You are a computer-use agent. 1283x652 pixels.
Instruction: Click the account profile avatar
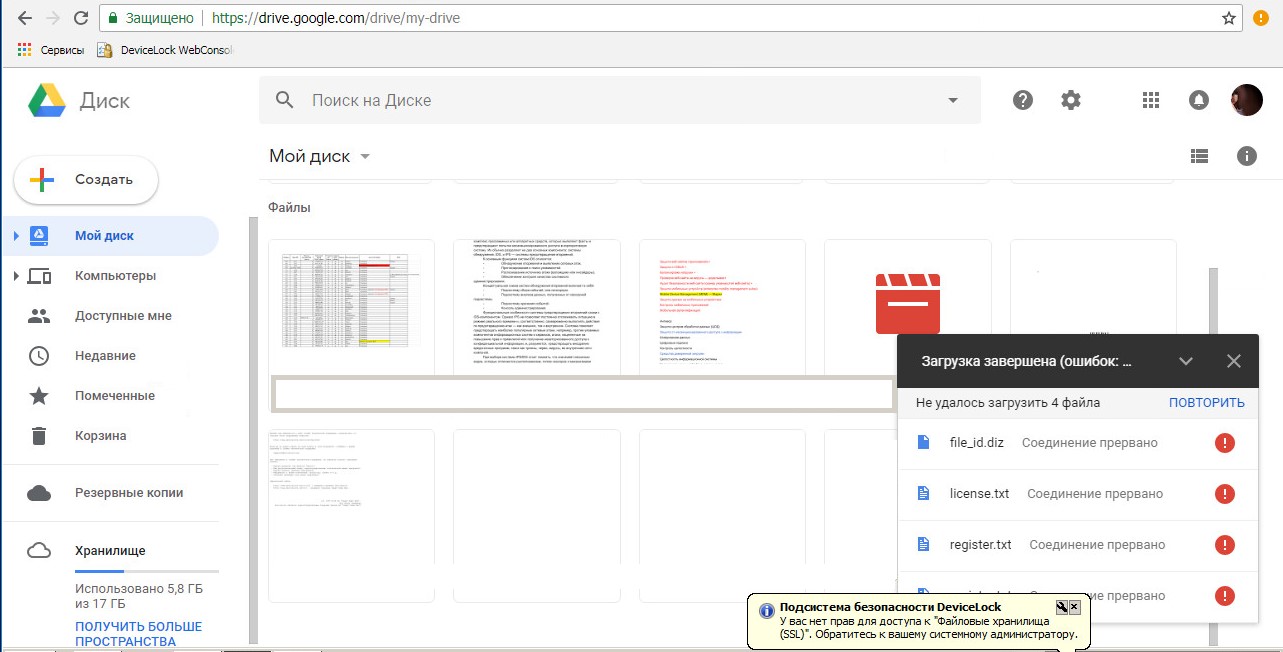(x=1246, y=100)
